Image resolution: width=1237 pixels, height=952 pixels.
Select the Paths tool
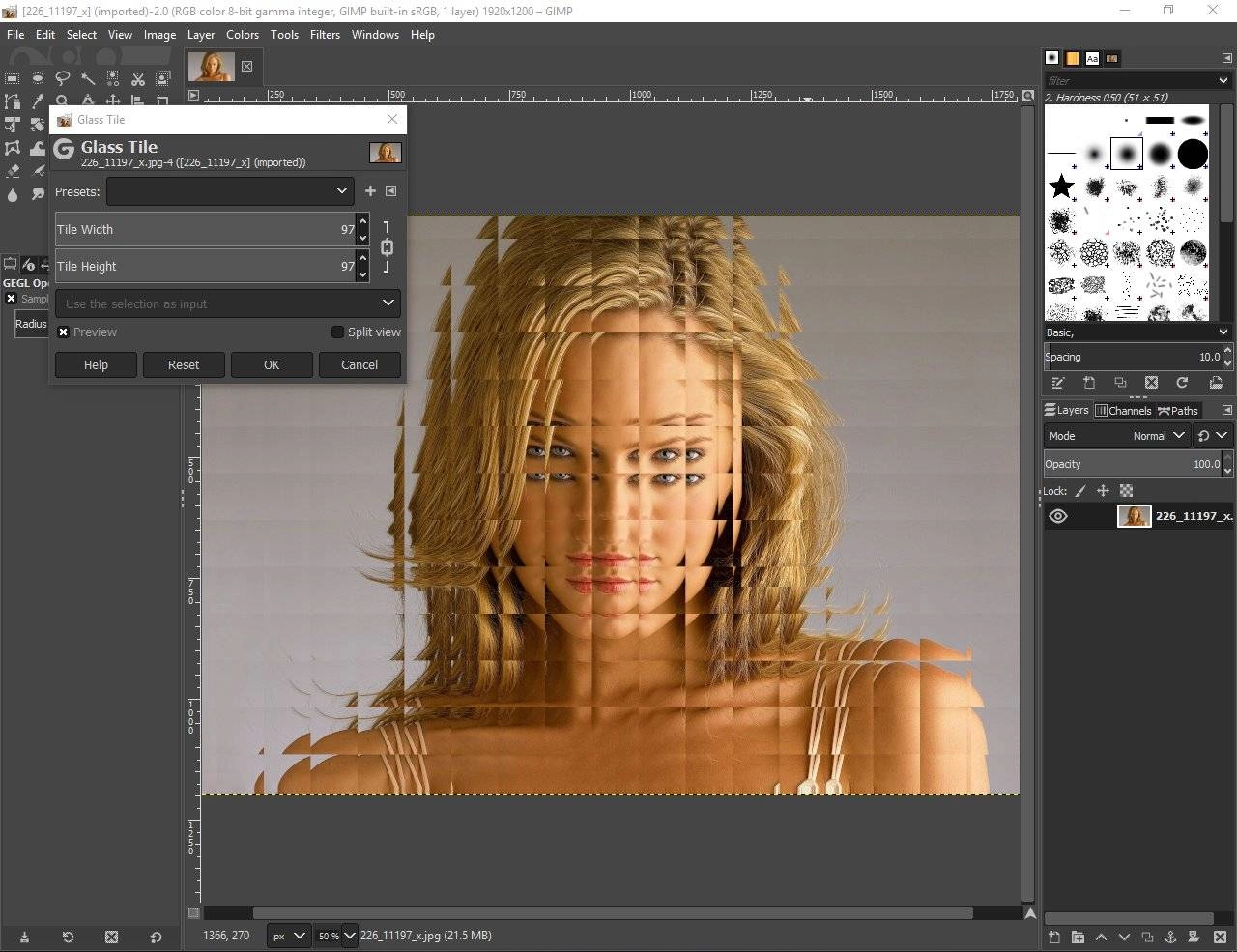[x=13, y=101]
